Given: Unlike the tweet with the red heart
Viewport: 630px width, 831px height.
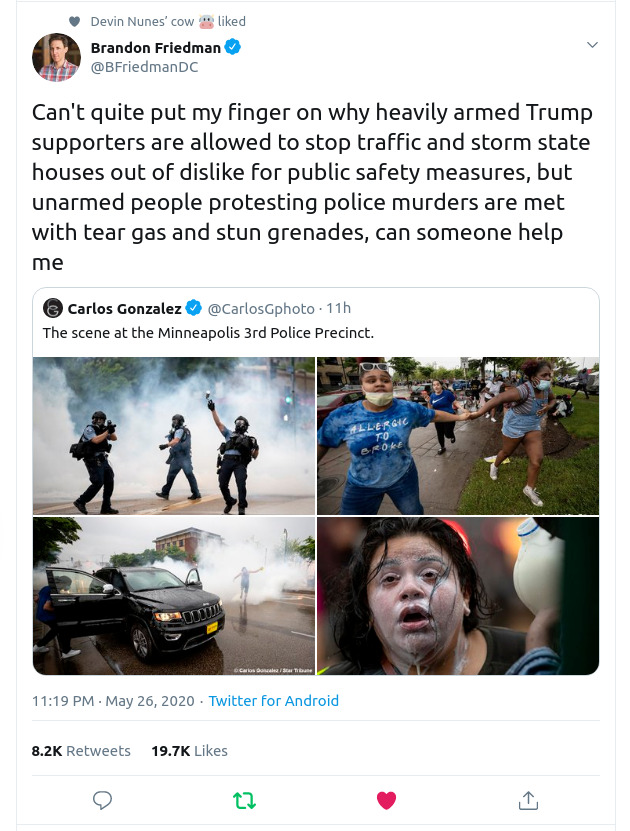Looking at the screenshot, I should point(386,800).
